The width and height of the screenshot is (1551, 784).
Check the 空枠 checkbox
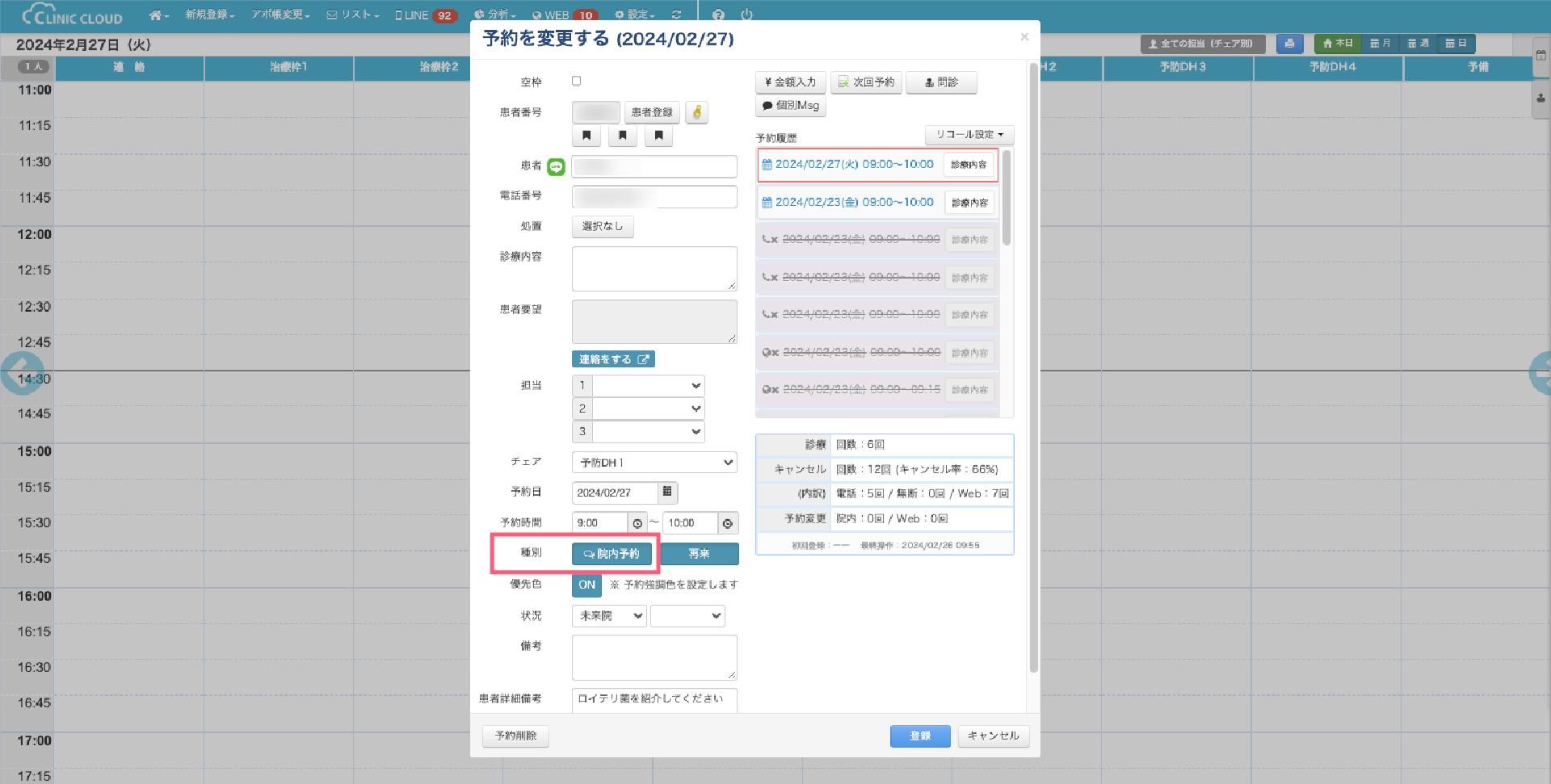pos(576,81)
